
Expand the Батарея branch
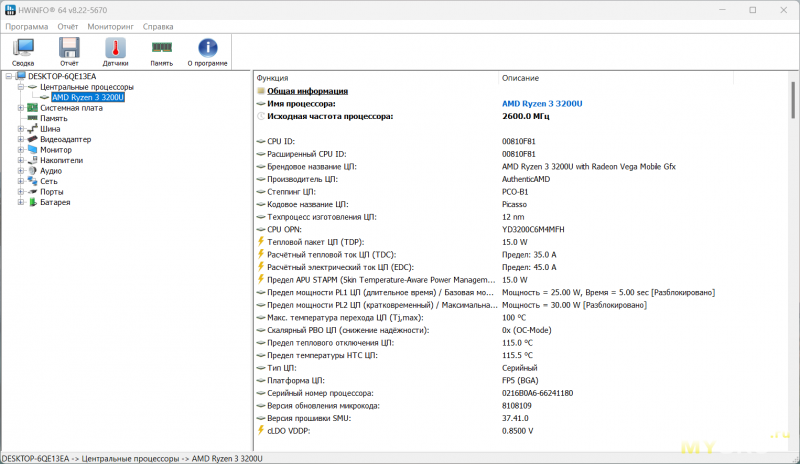pos(21,202)
